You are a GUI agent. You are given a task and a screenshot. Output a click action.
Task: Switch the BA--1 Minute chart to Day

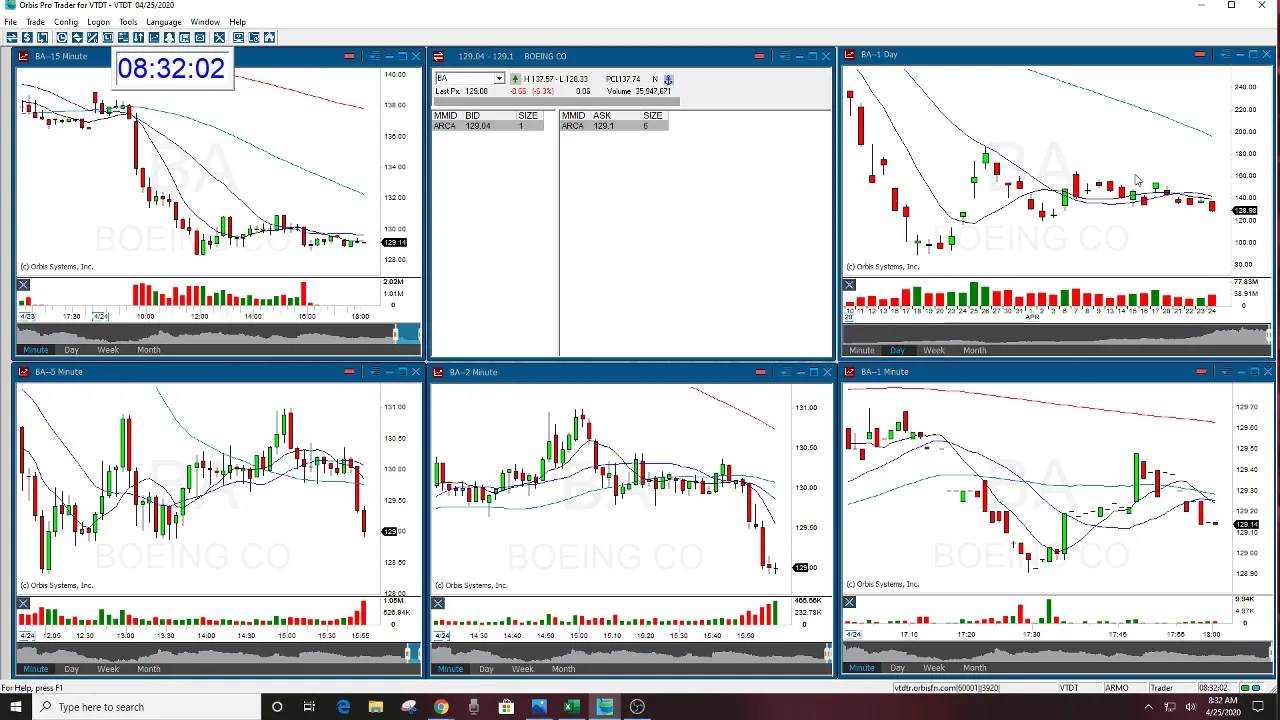[x=898, y=668]
